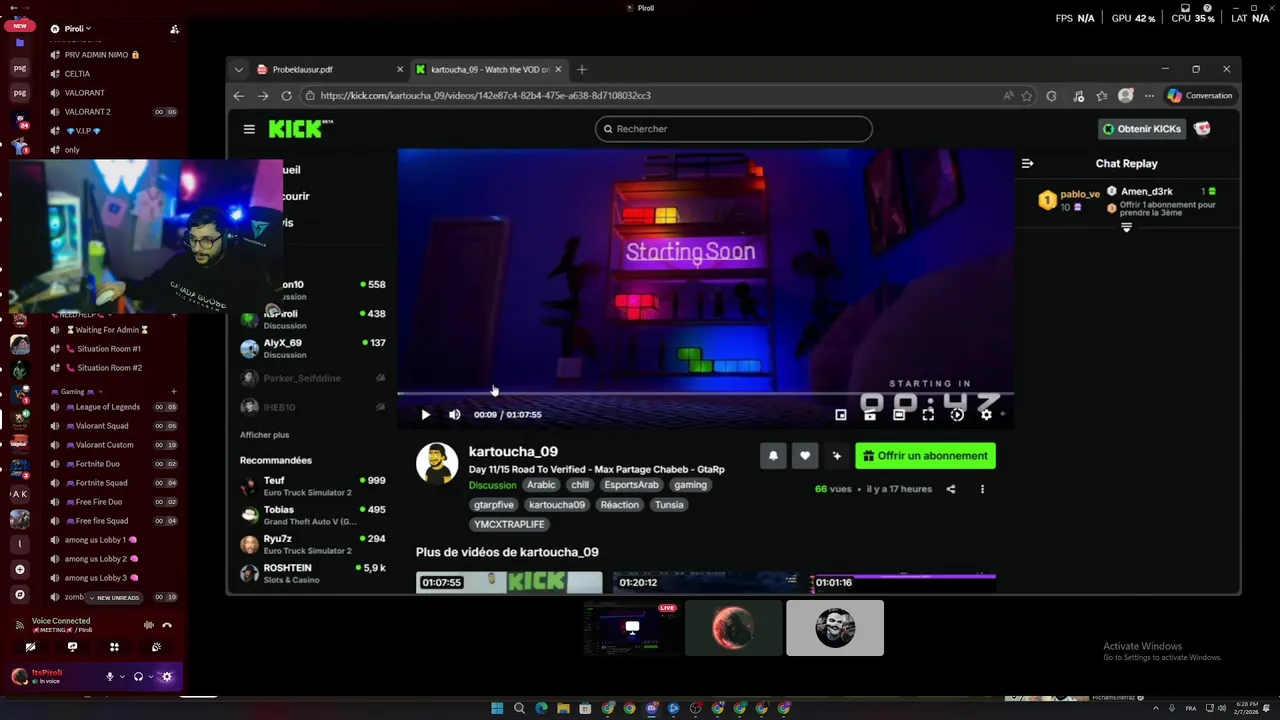Expand the chat leaderboard chevron
The height and width of the screenshot is (720, 1280).
tap(1126, 228)
